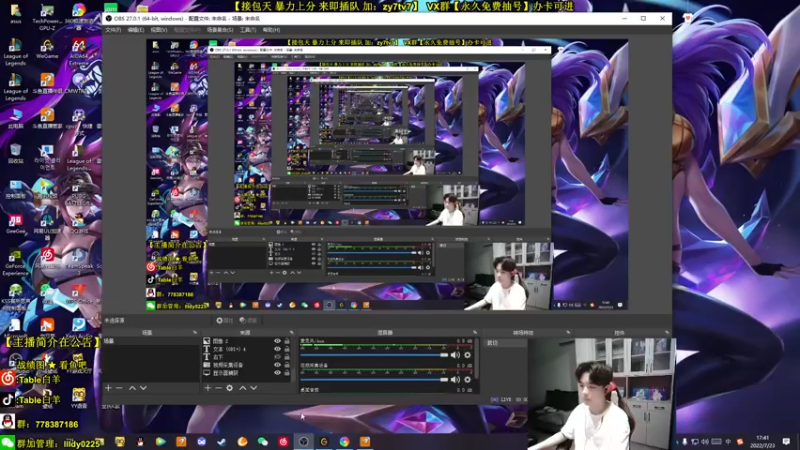Image resolution: width=800 pixels, height=450 pixels.
Task: Toggle visibility of 文本 (GDI+) 4 source
Action: [x=277, y=349]
